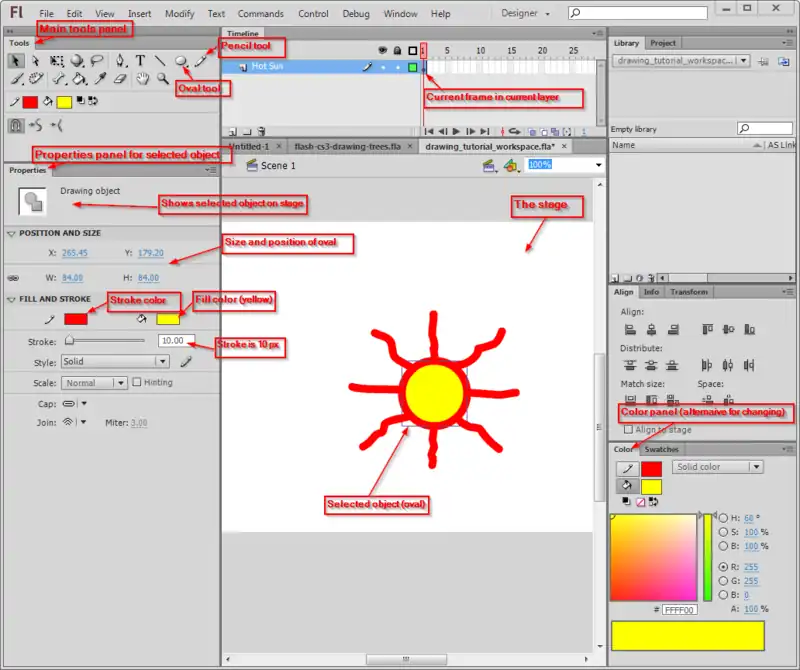This screenshot has width=800, height=670.
Task: Open the stage zoom percentage dropdown
Action: tap(598, 165)
